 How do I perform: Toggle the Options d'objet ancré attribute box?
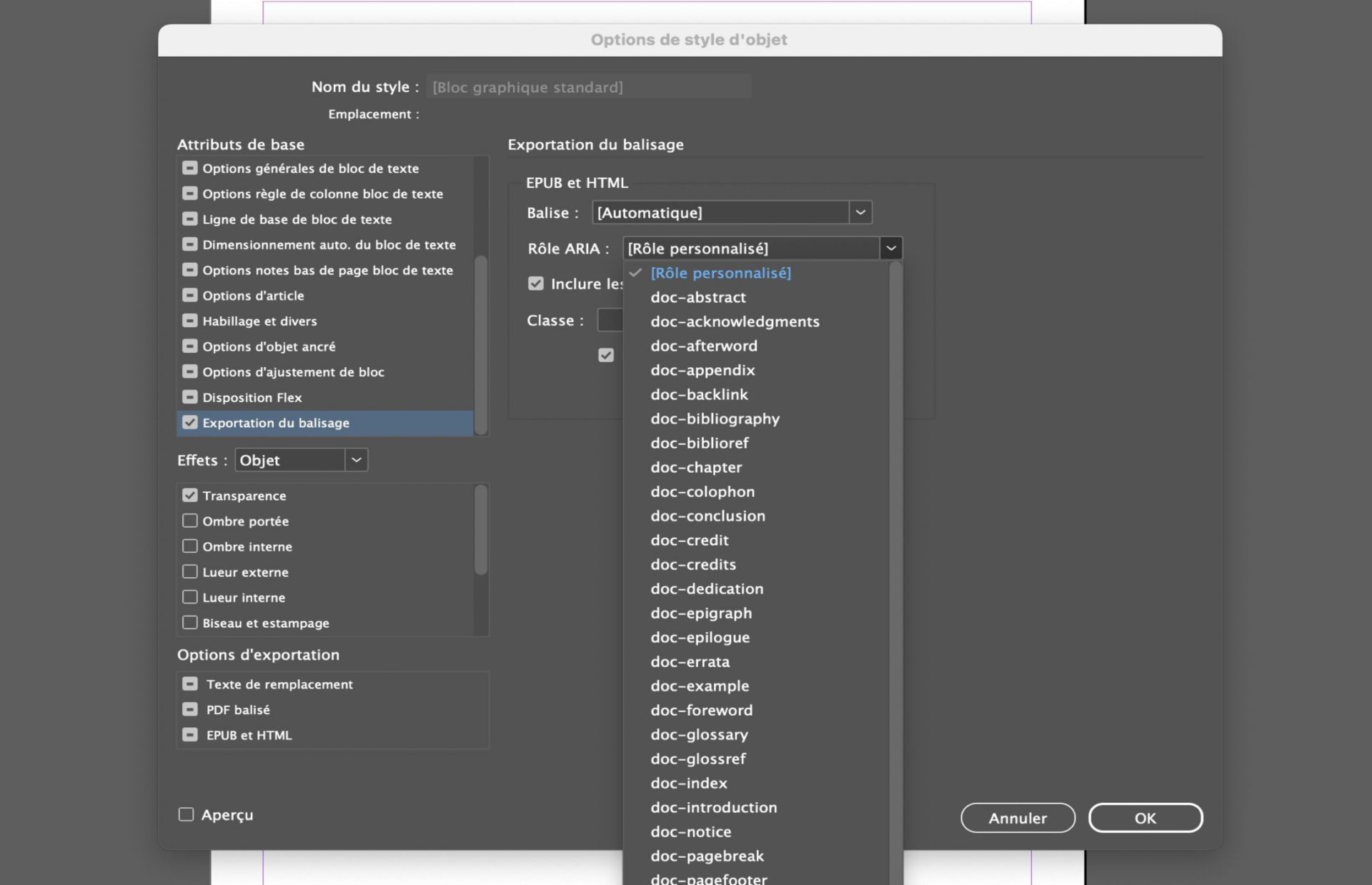189,346
